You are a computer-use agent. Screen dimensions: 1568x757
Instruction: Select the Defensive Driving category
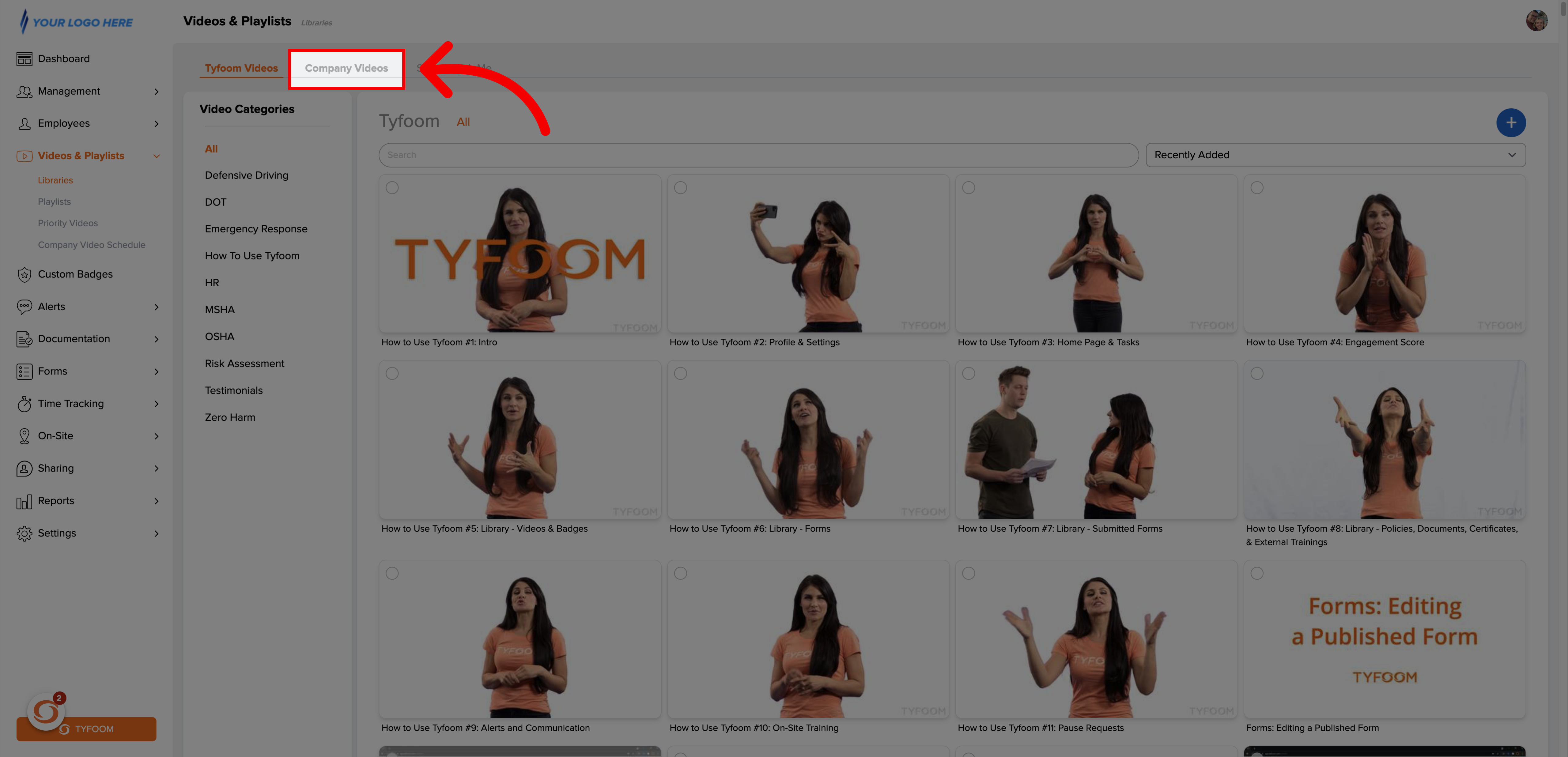click(x=247, y=175)
